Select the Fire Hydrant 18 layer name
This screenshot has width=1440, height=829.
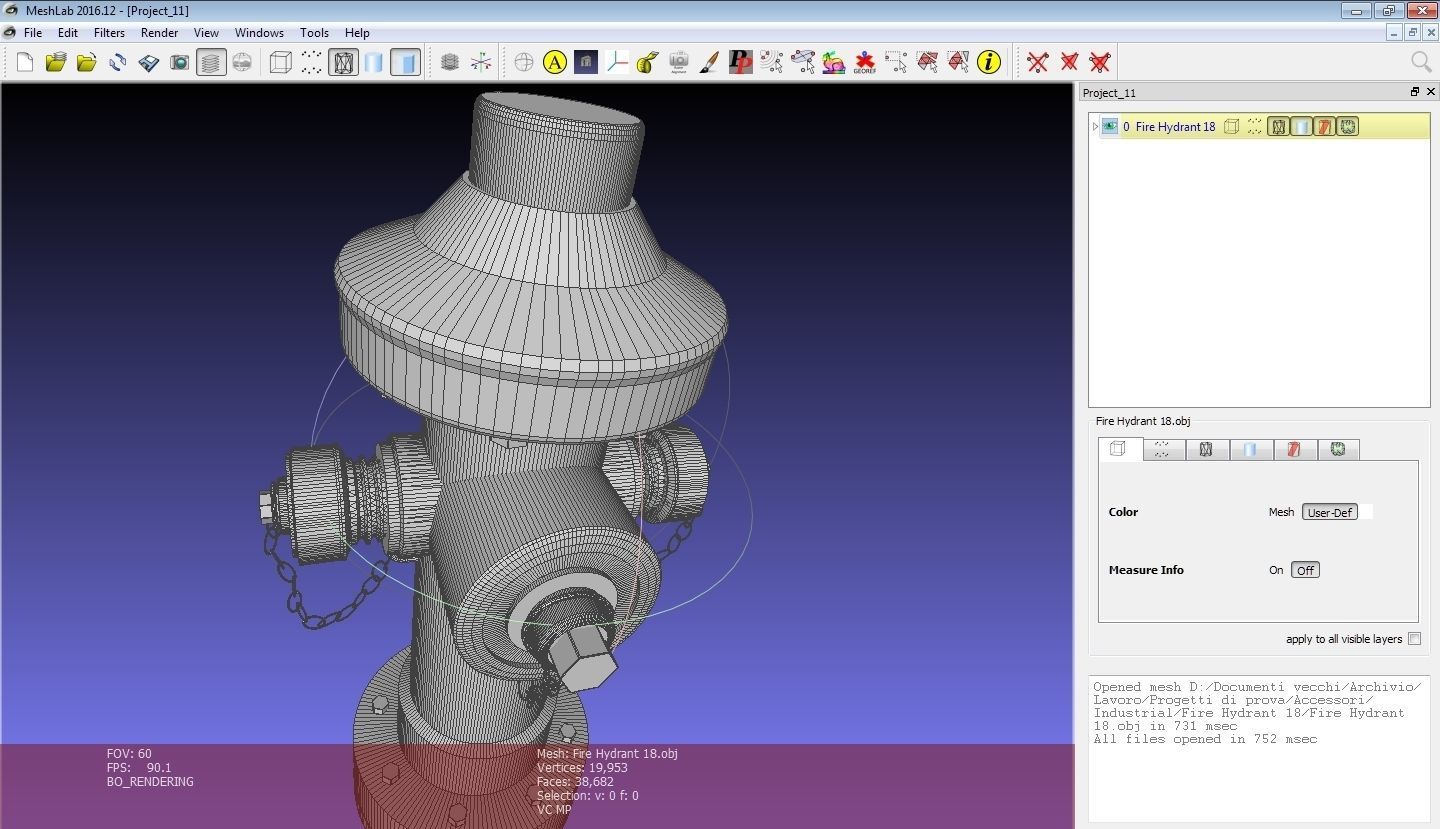pyautogui.click(x=1175, y=127)
